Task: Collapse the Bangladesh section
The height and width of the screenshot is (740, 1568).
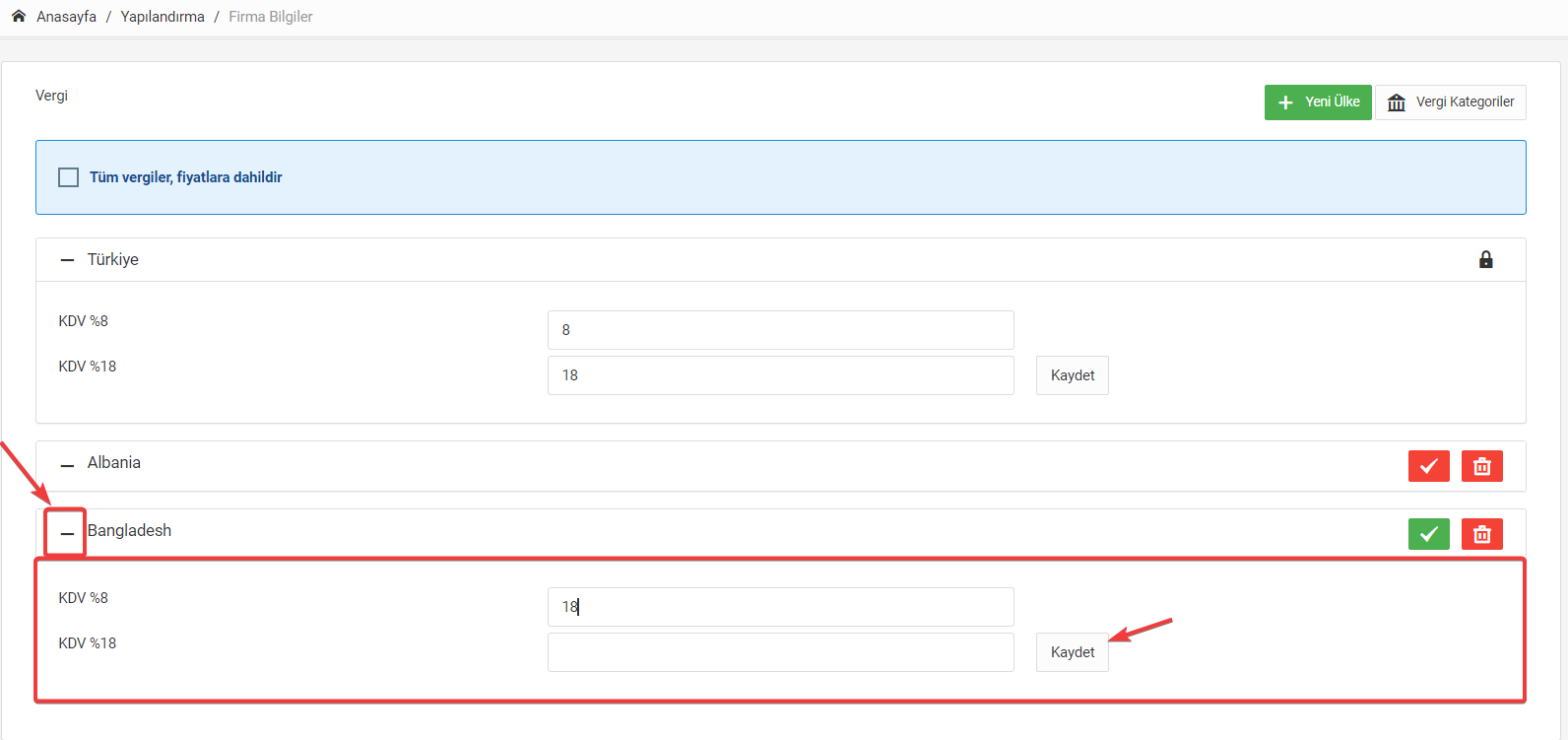Action: (67, 533)
